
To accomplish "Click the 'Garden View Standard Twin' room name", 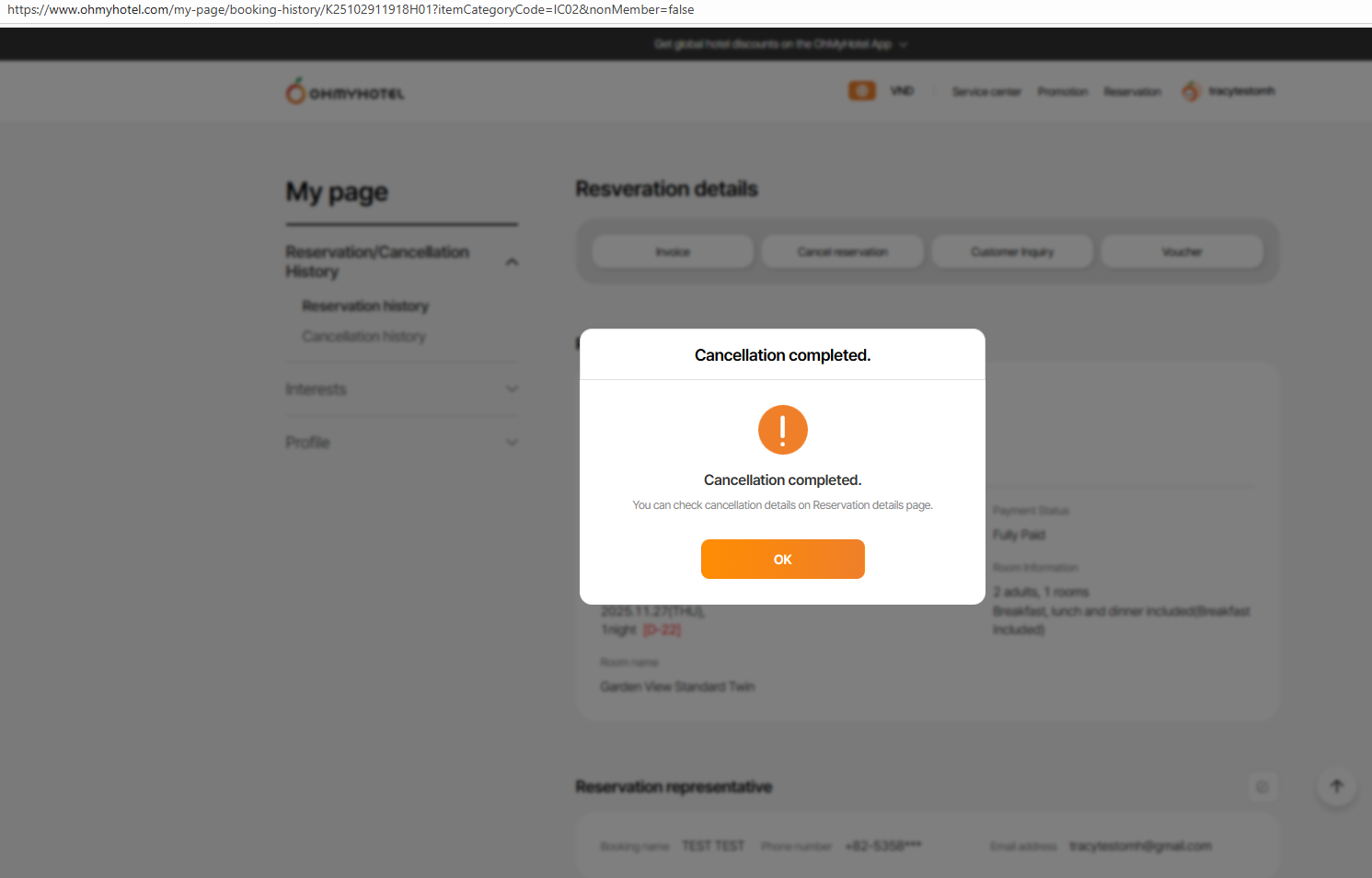I will pos(677,687).
